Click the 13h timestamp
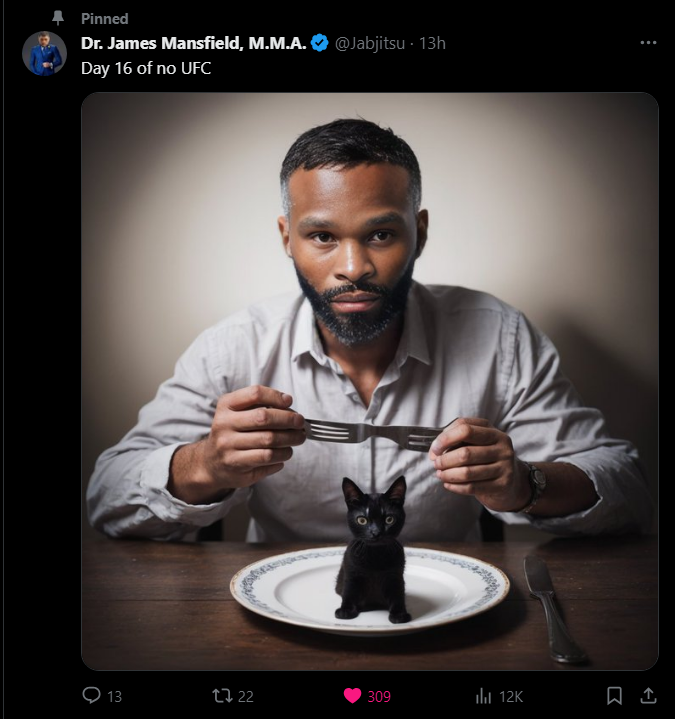Image resolution: width=675 pixels, height=719 pixels. [432, 43]
